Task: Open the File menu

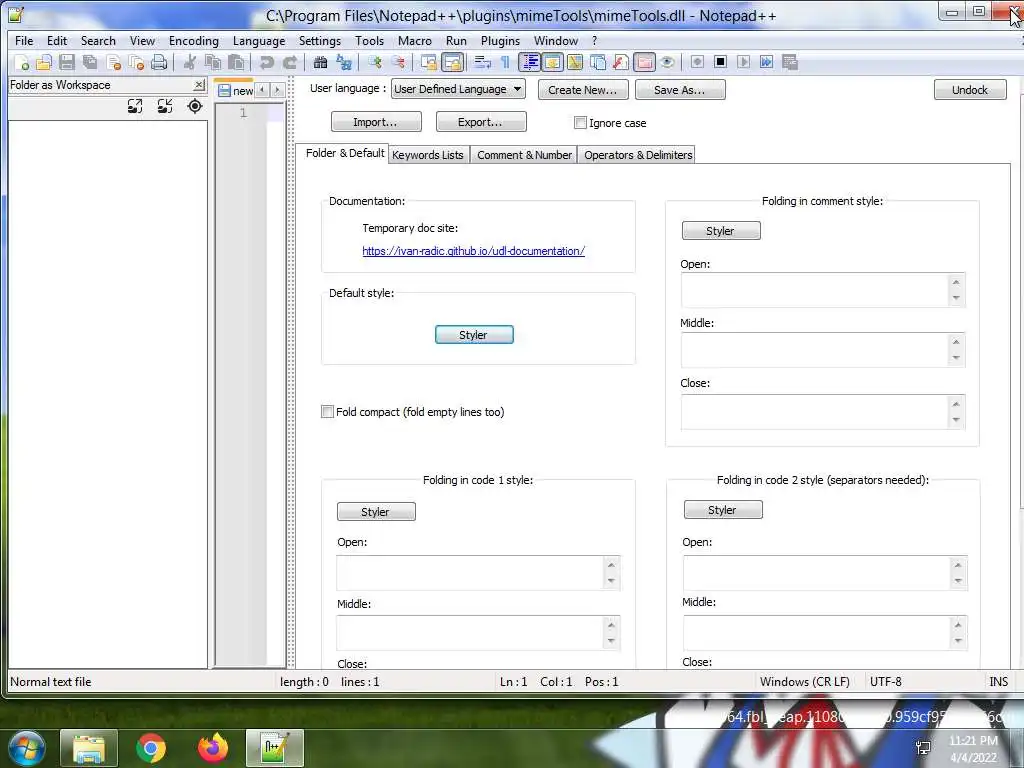Action: click(x=24, y=40)
